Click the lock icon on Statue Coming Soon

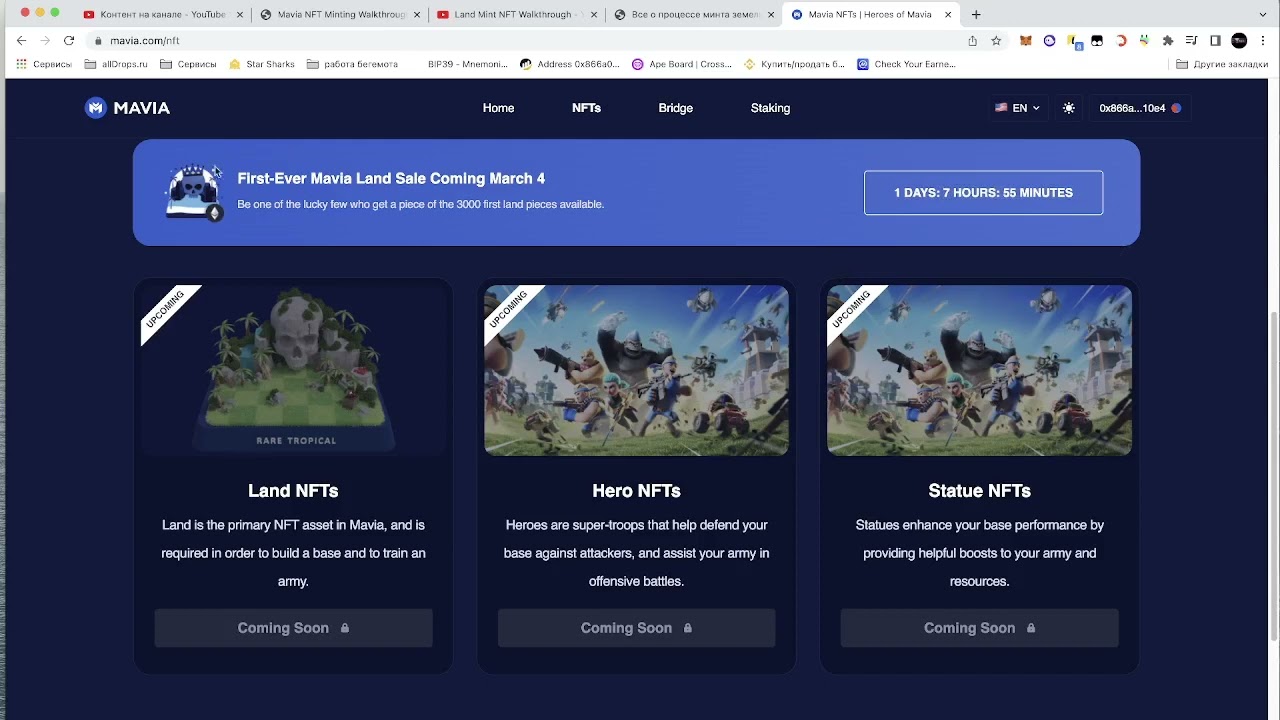[1031, 628]
